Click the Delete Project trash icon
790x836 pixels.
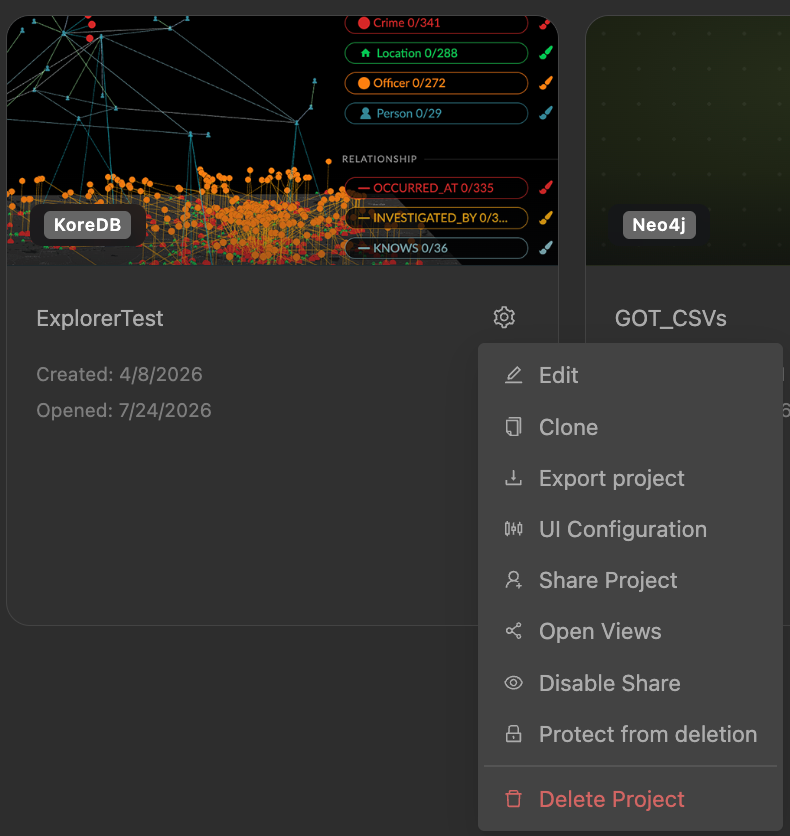pos(513,799)
